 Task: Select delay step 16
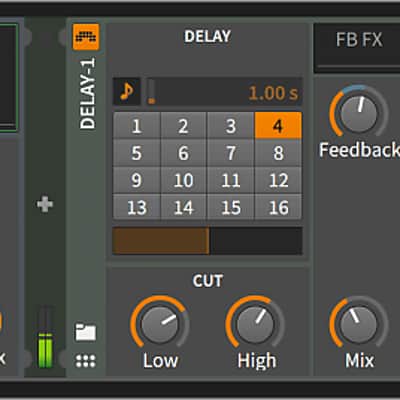(x=278, y=207)
